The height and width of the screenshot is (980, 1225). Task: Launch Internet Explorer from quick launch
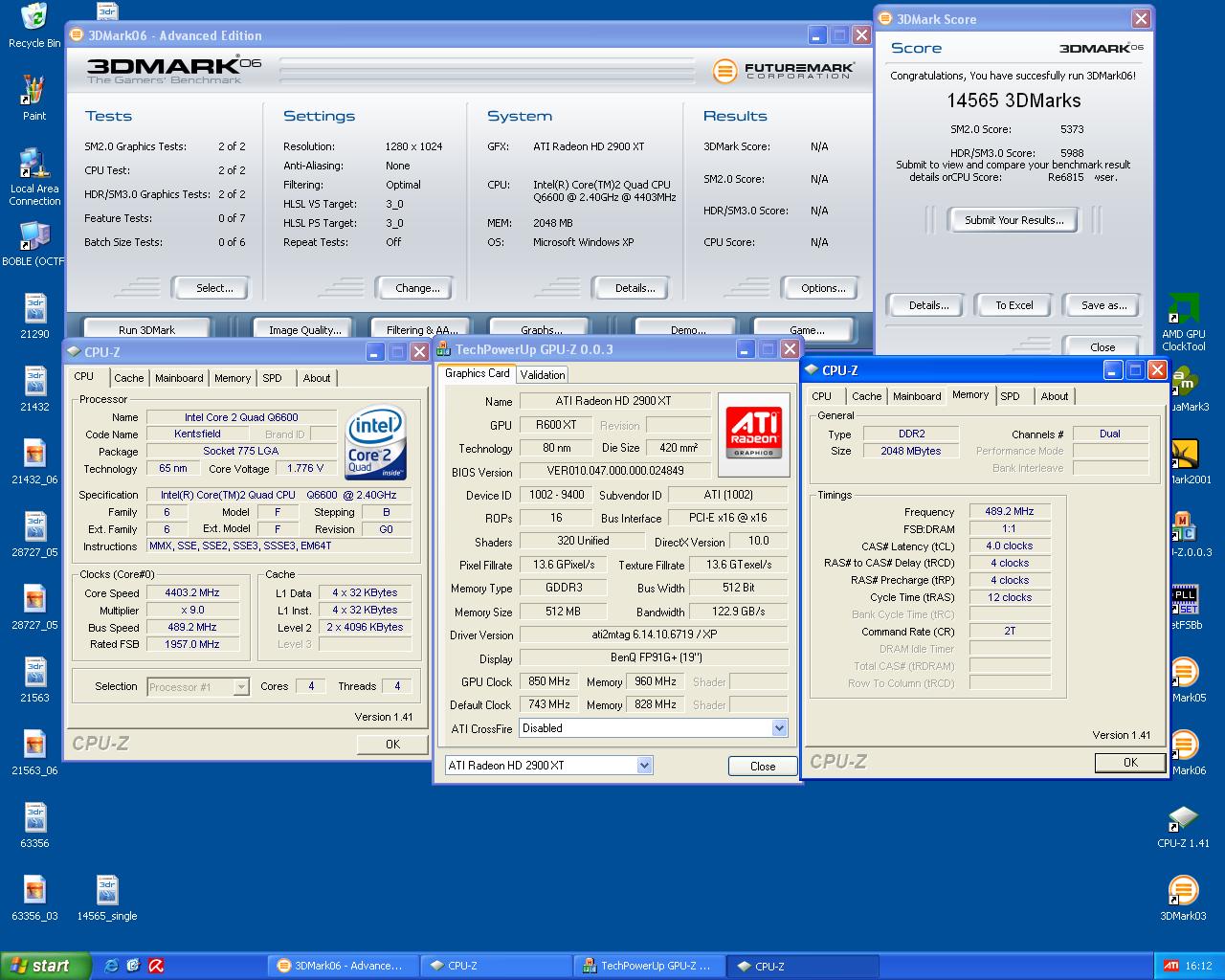(111, 966)
